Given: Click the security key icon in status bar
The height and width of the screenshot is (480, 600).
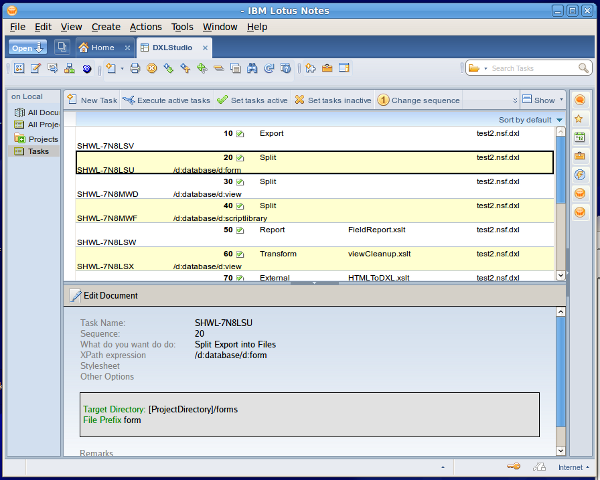Looking at the screenshot, I should [x=514, y=467].
